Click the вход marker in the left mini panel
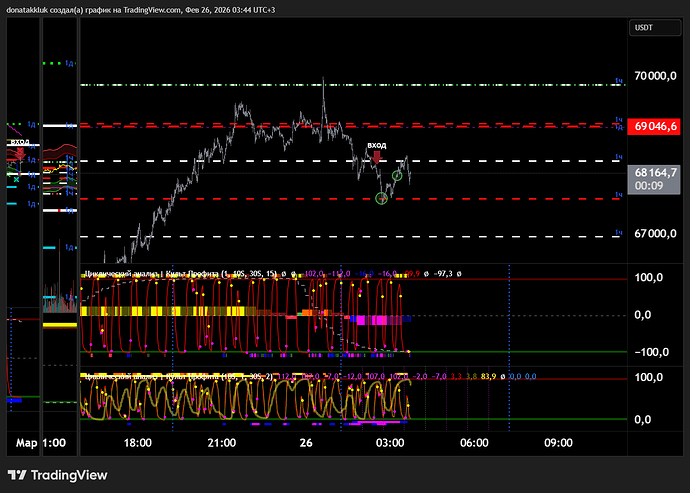690x493 pixels. (19, 142)
